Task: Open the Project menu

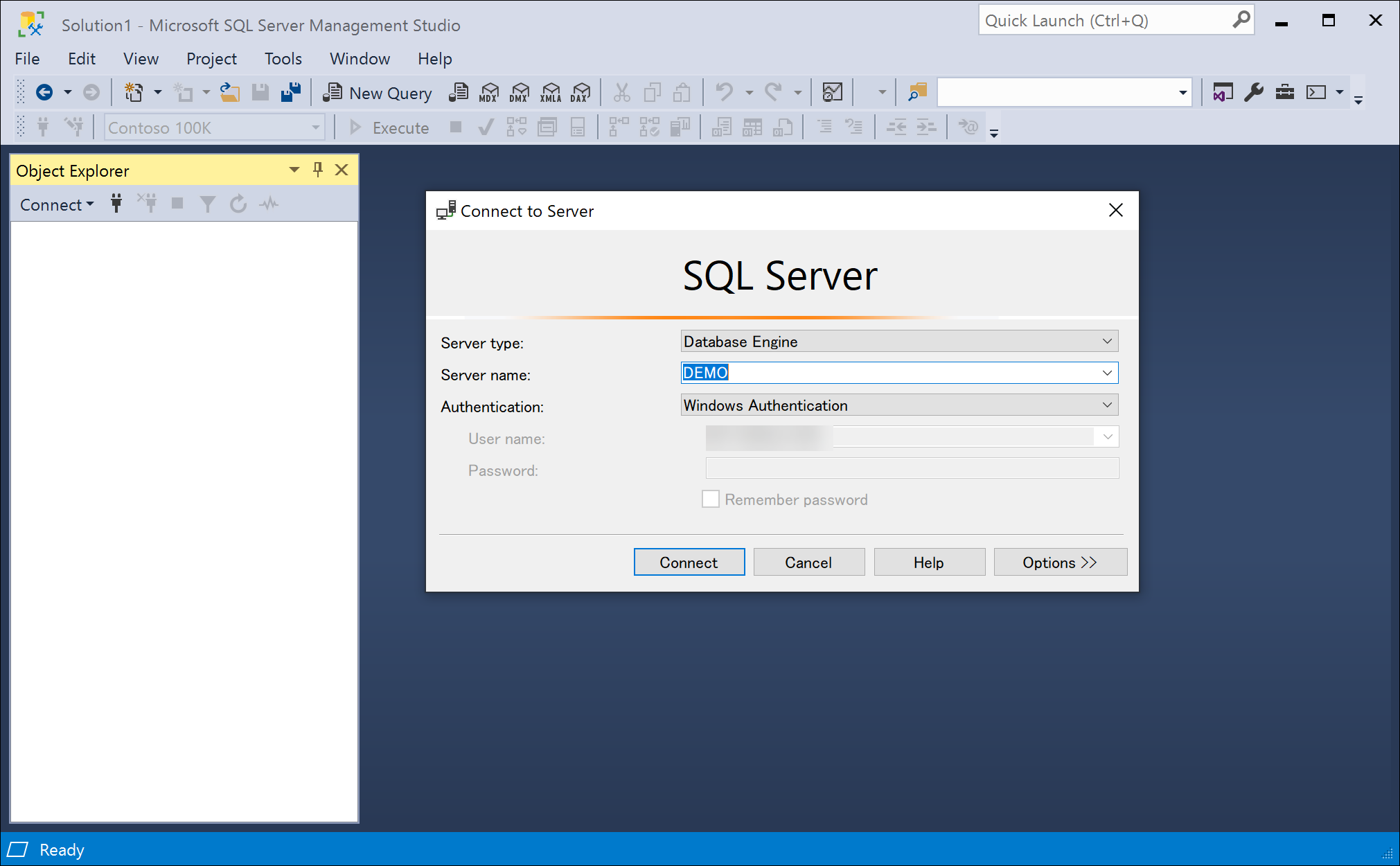Action: [211, 59]
